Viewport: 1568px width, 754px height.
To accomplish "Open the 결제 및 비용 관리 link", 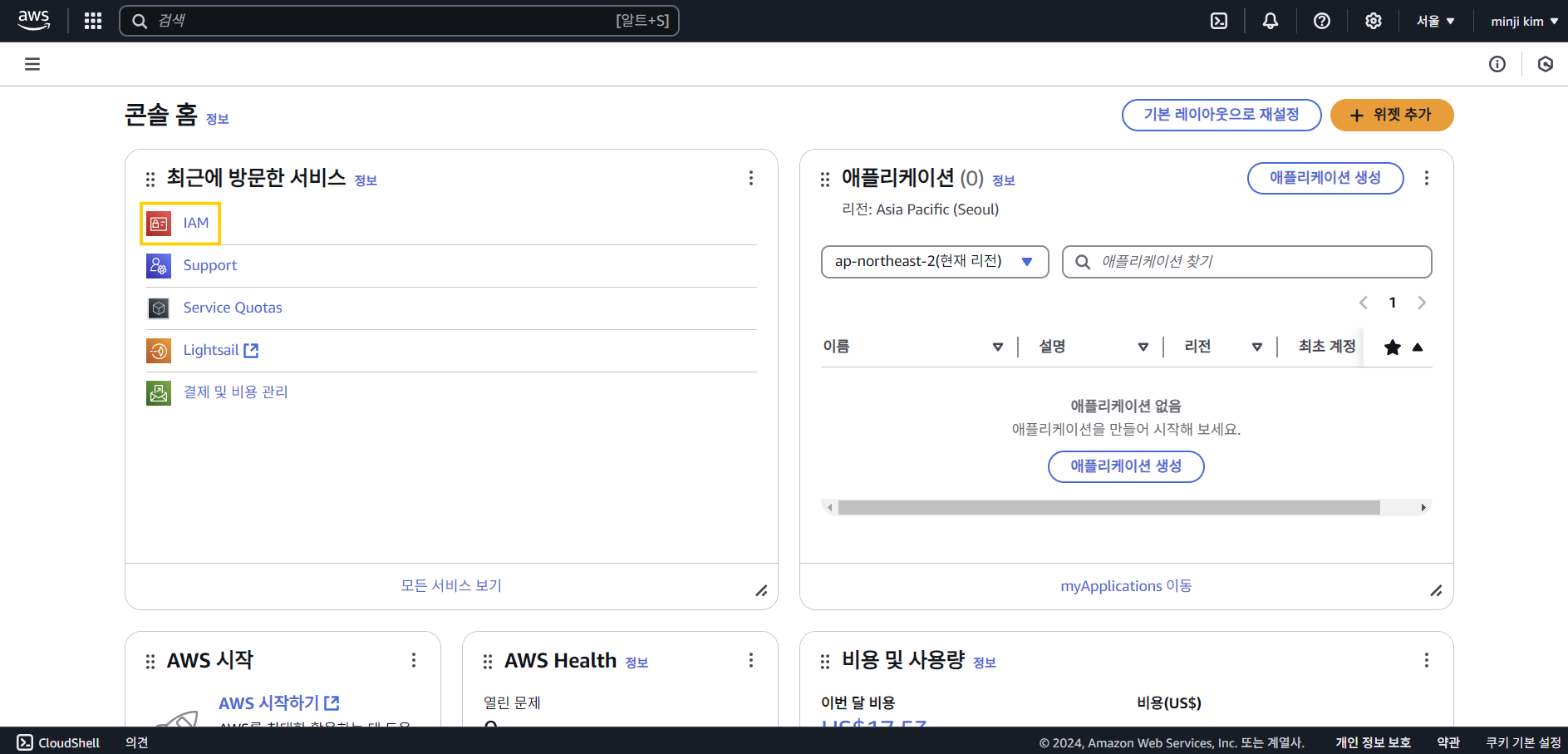I will [x=235, y=392].
